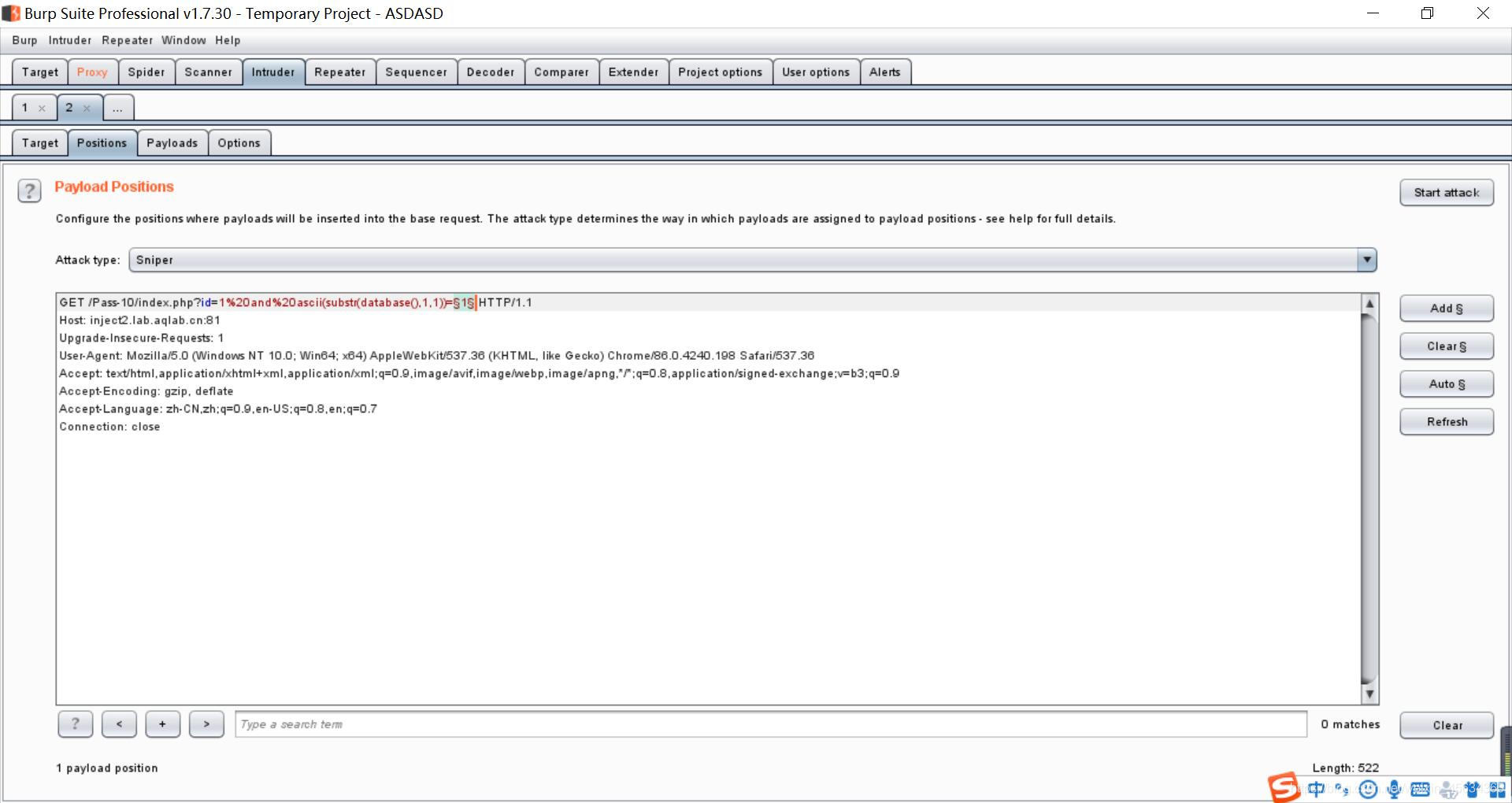Select the Intruder tool tab
1512x803 pixels.
[273, 72]
